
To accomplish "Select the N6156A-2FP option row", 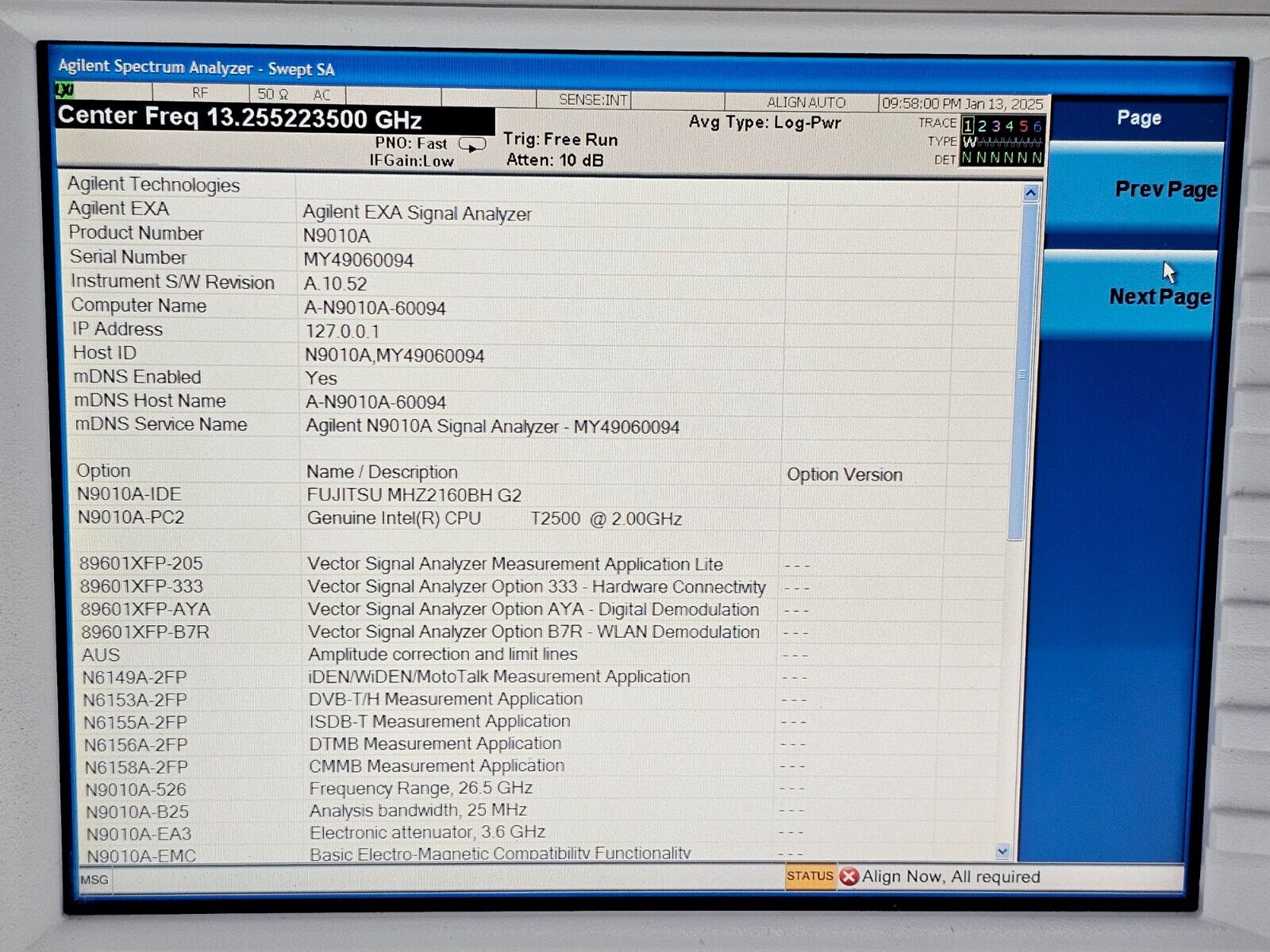I will 540,744.
